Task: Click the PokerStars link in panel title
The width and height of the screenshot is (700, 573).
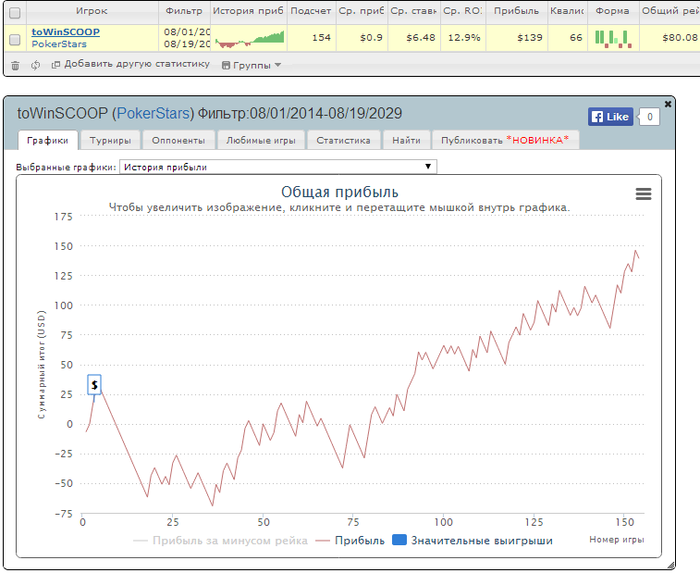Action: point(153,113)
